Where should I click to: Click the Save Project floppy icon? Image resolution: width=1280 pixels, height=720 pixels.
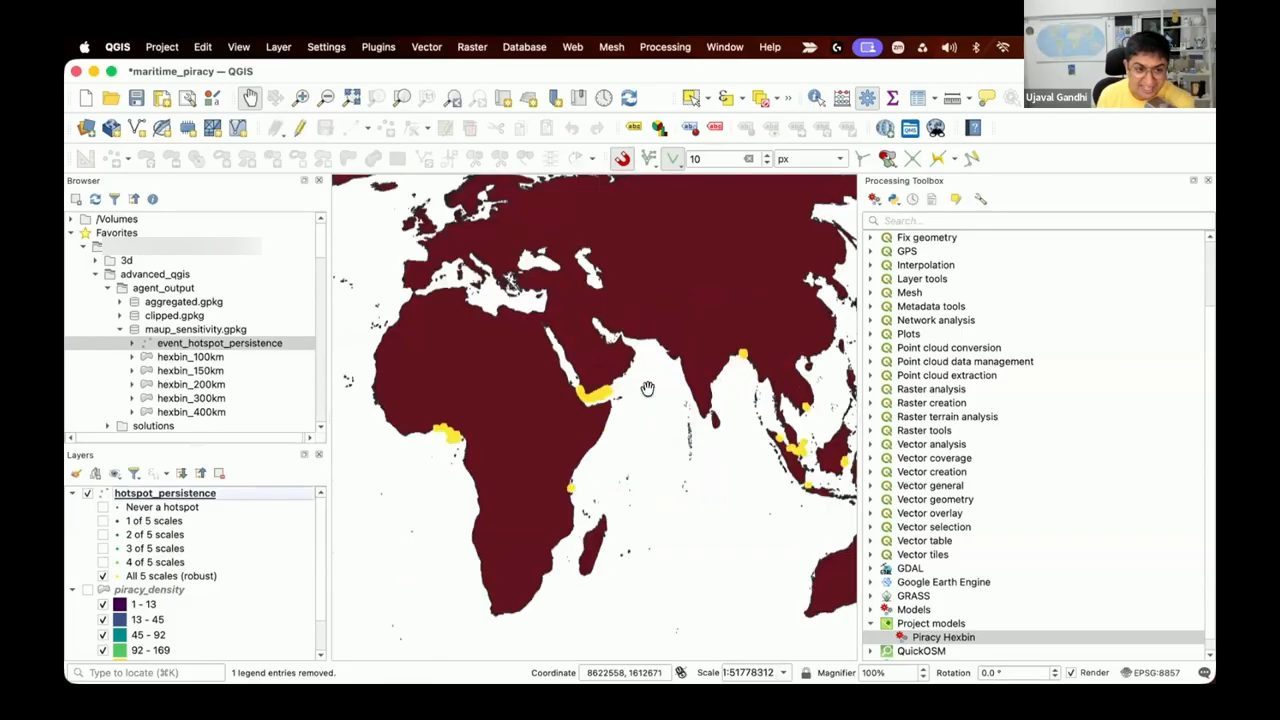(x=136, y=98)
